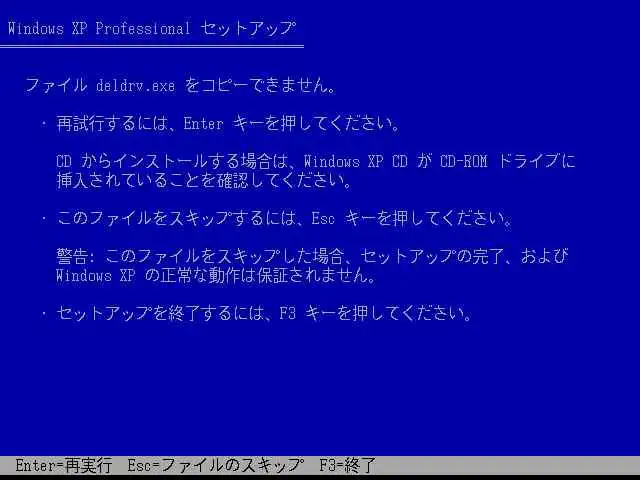Select the '警告:' warning label
640x480 pixels.
[x=76, y=256]
